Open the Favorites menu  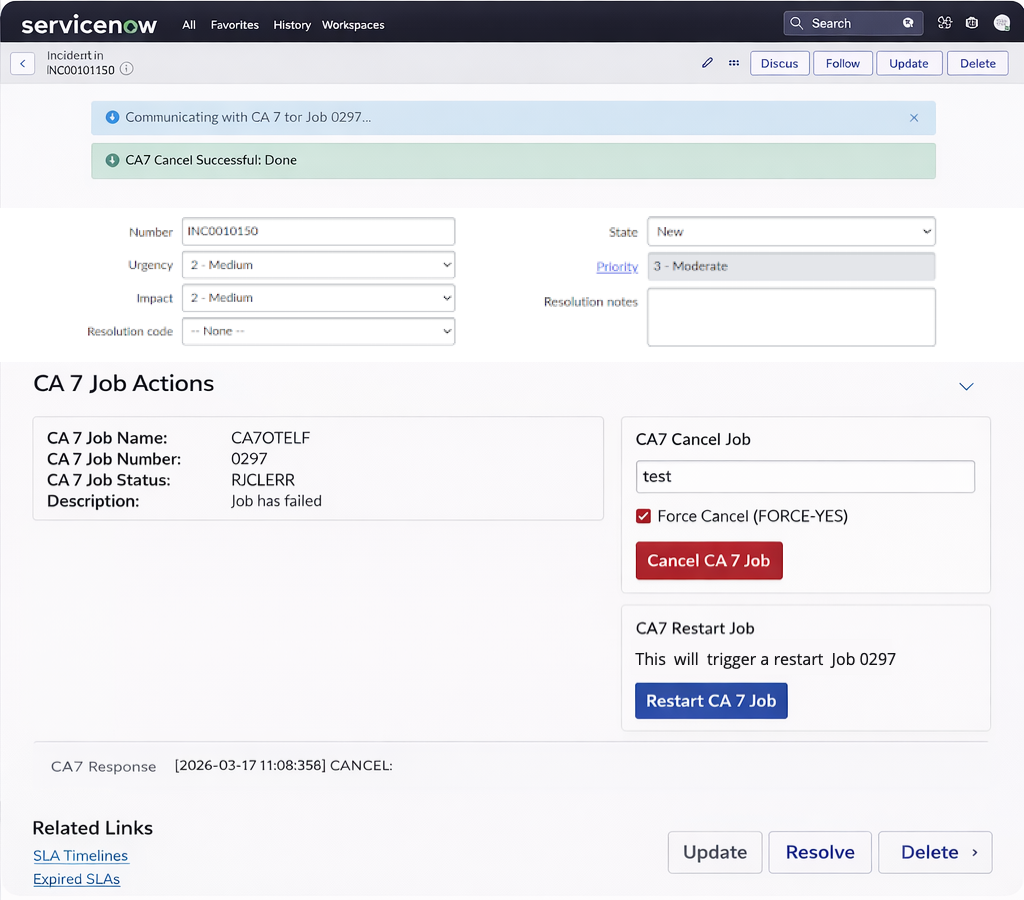[234, 25]
